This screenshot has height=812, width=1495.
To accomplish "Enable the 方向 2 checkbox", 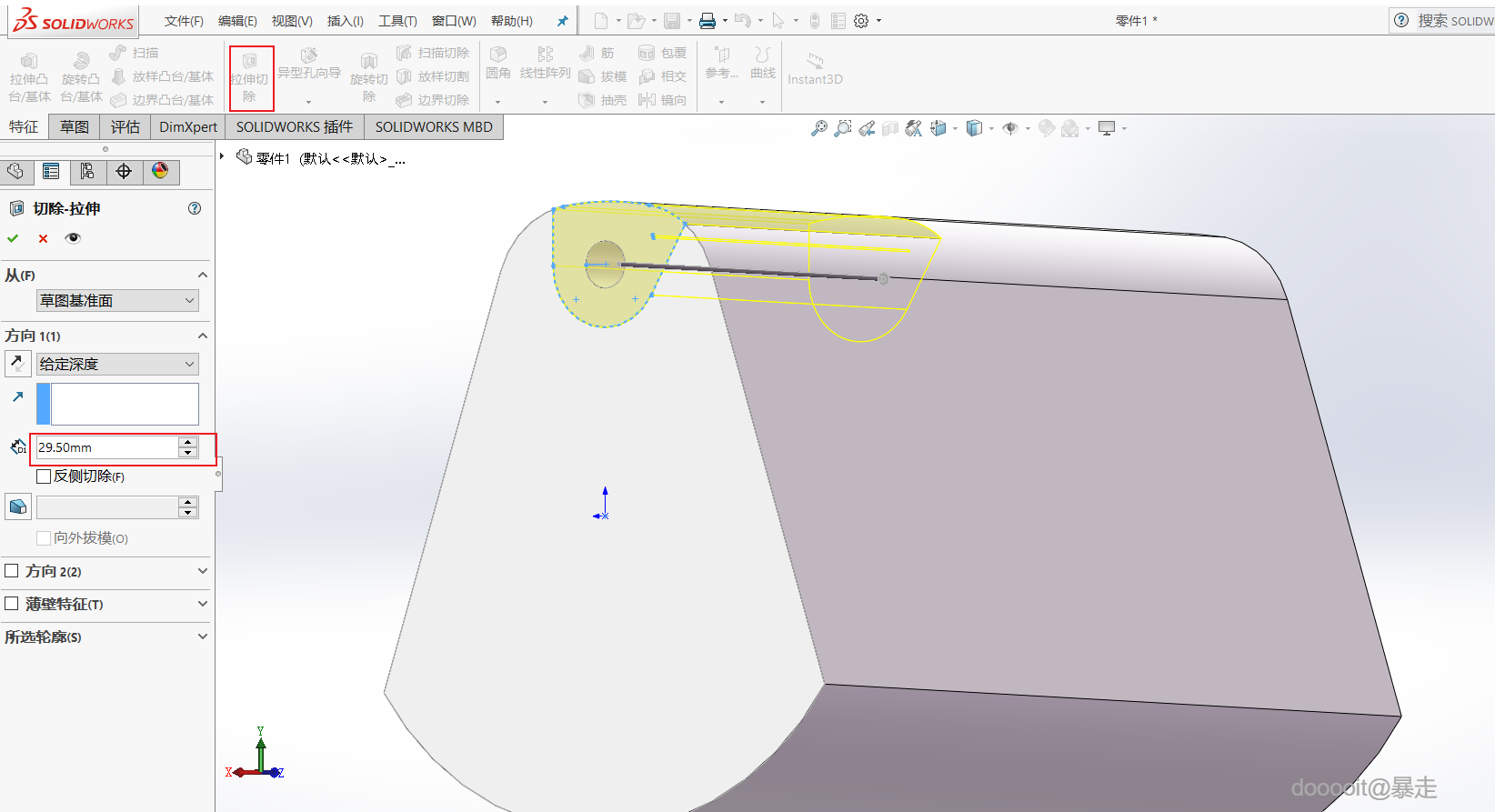I will point(12,571).
